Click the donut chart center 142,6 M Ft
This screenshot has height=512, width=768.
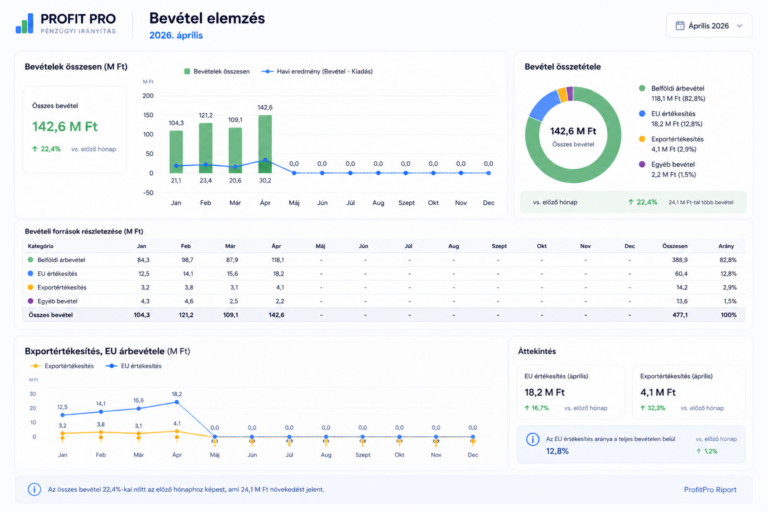click(x=573, y=131)
